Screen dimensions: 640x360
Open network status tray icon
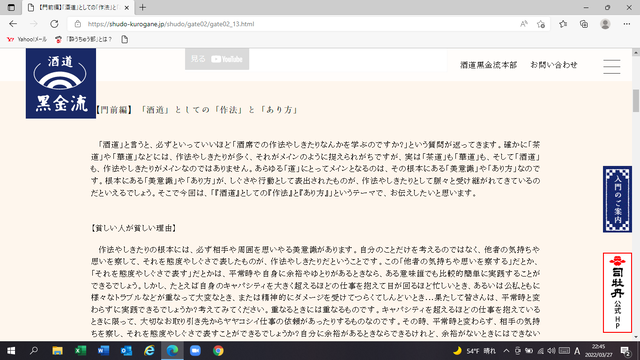pos(540,351)
